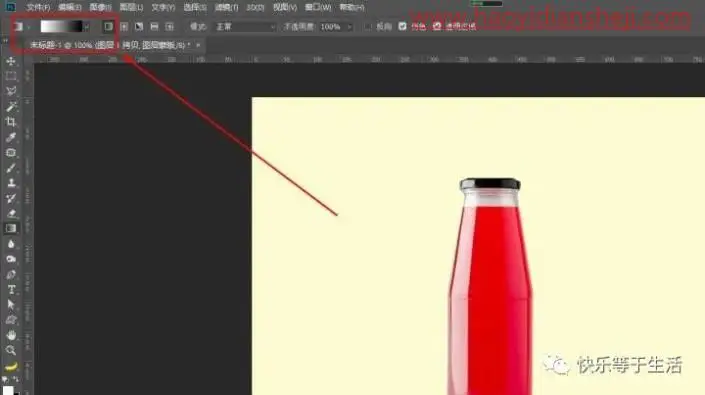705x395 pixels.
Task: Select the Magic Wand tool
Action: pos(11,107)
